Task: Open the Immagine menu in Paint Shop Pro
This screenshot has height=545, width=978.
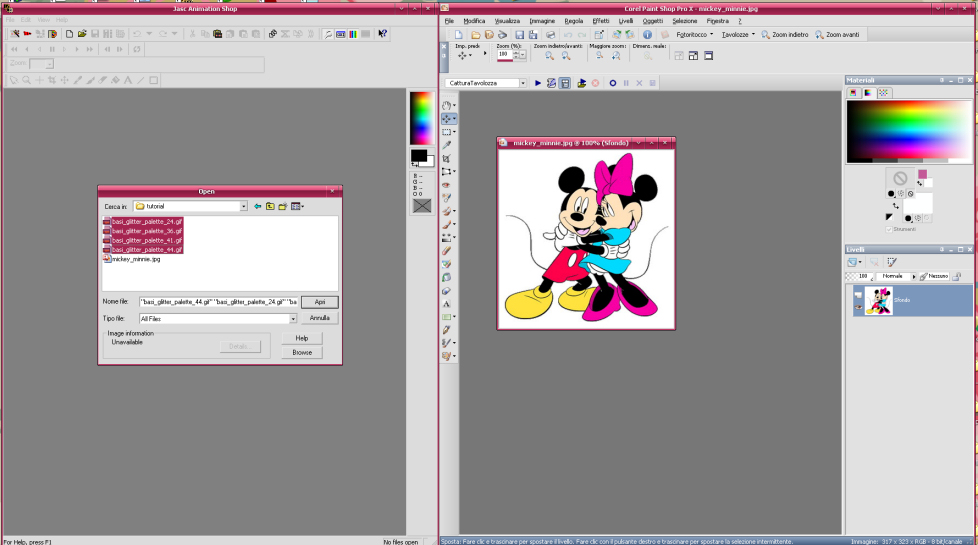Action: (x=542, y=21)
